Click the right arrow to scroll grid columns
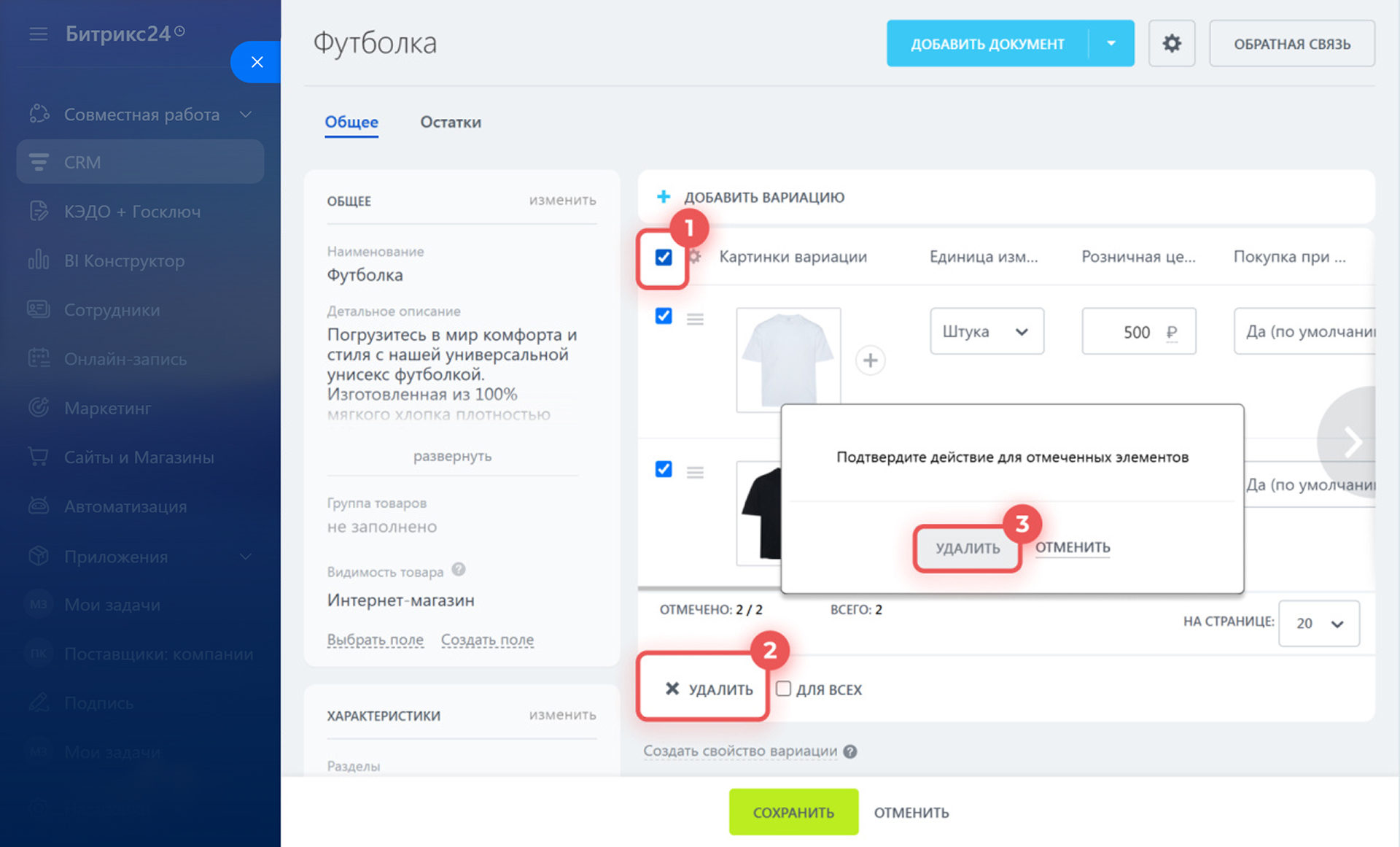The width and height of the screenshot is (1400, 847). pos(1353,441)
